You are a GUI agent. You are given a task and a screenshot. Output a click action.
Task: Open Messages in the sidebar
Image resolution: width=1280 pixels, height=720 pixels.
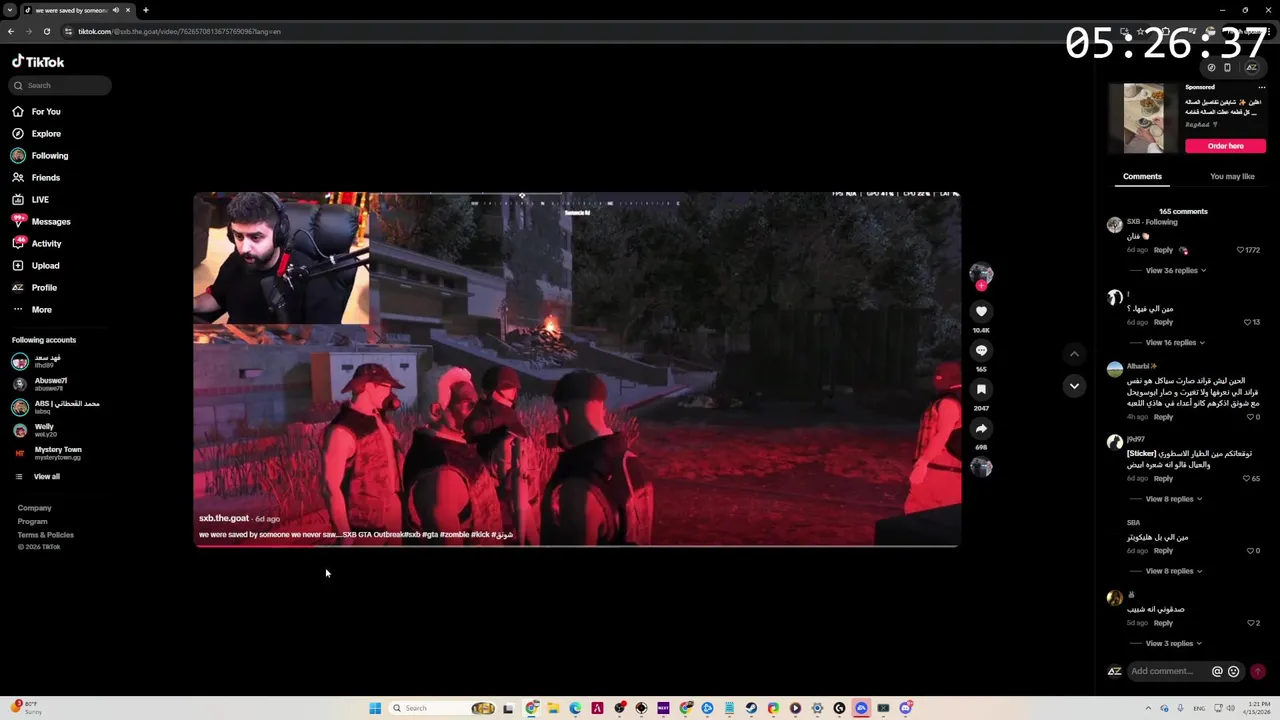point(41,222)
